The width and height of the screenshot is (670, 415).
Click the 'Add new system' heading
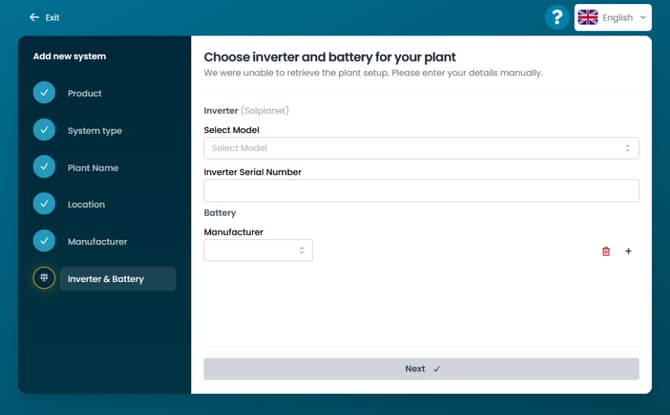coord(70,56)
